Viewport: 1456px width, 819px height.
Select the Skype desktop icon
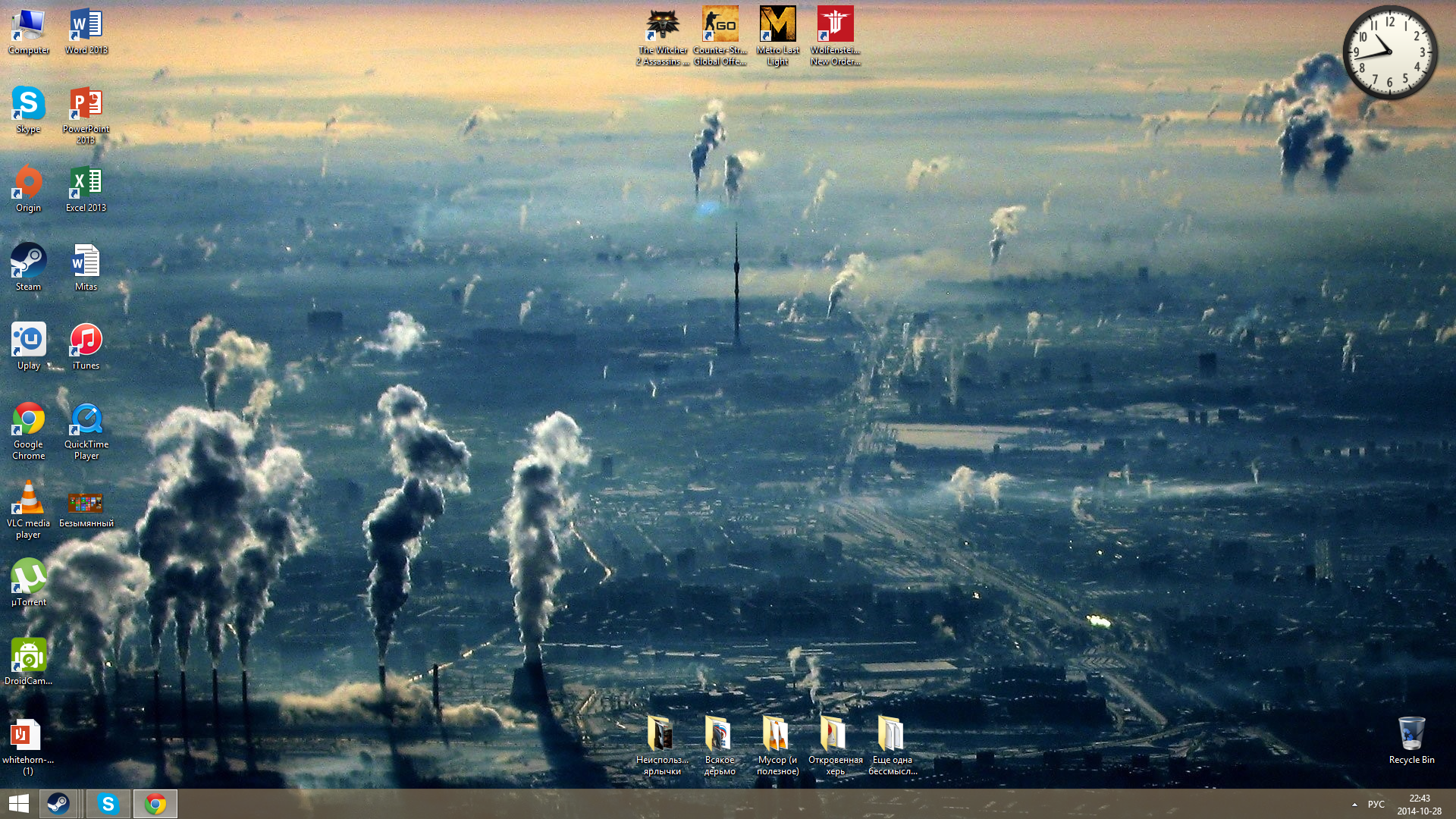[x=28, y=105]
